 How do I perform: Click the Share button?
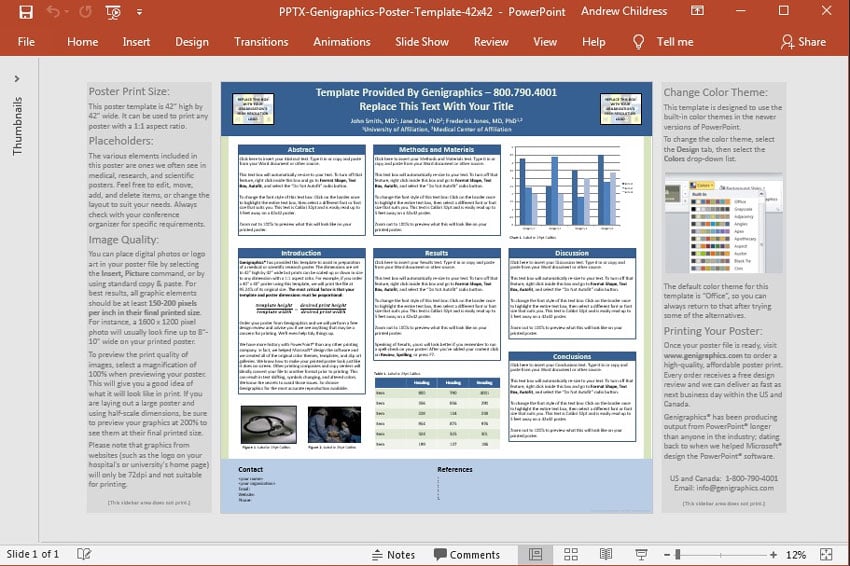(x=803, y=42)
